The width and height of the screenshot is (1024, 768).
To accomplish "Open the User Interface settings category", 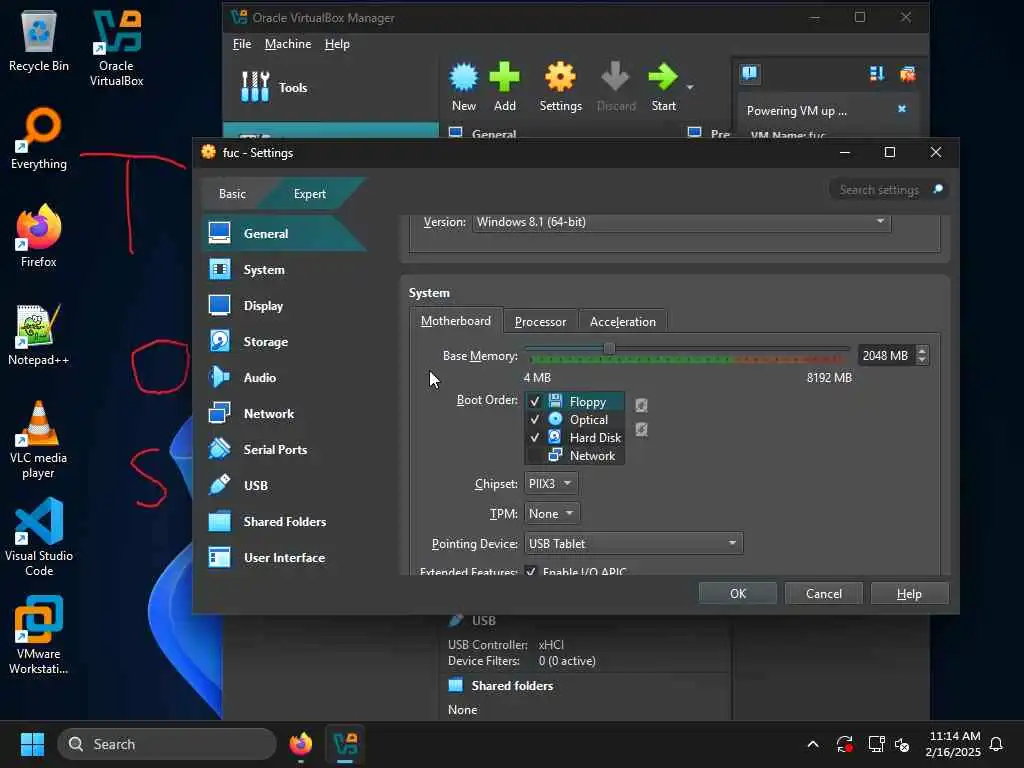I will tap(282, 557).
